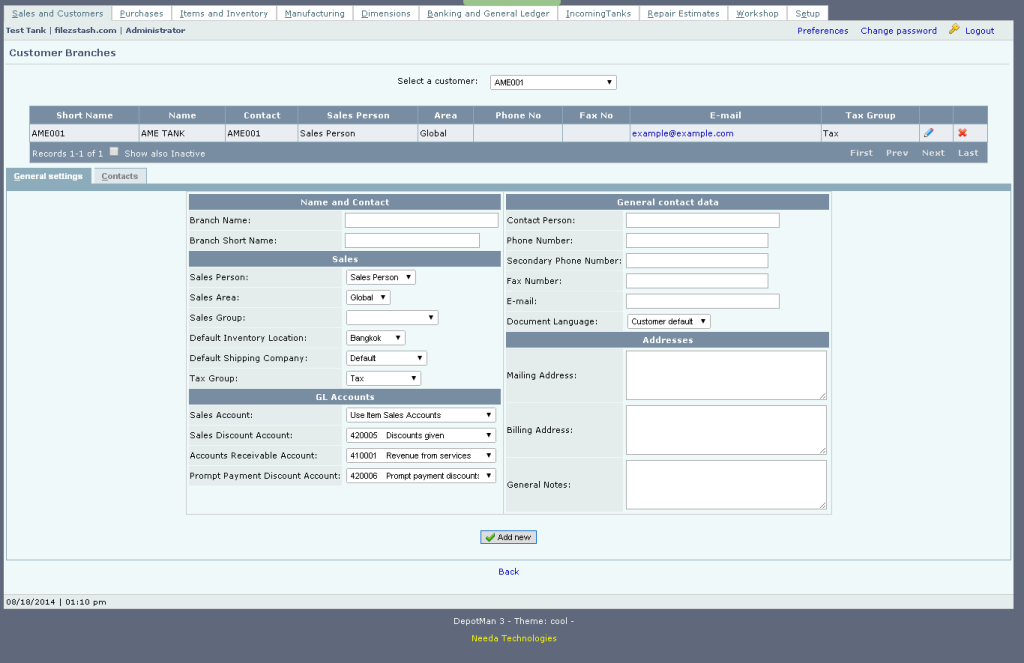Click the Global area cell
Image resolution: width=1024 pixels, height=663 pixels.
click(x=445, y=133)
